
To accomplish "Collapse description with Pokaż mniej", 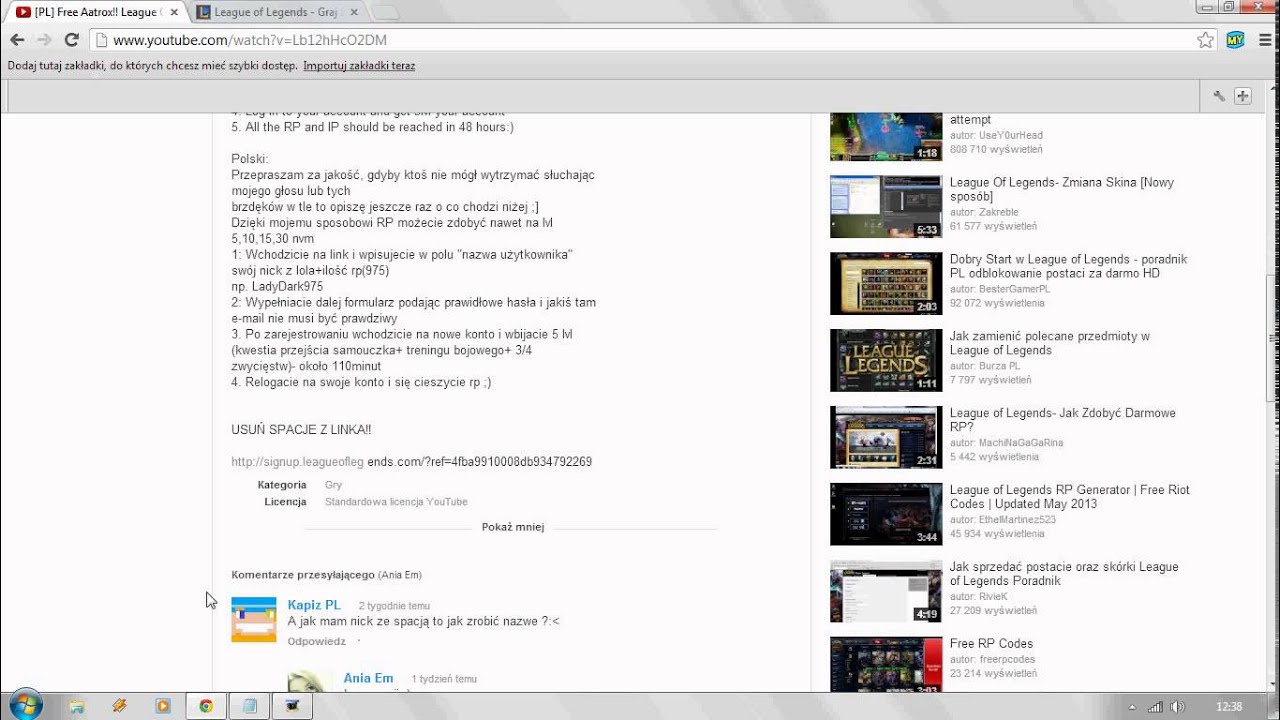I will pos(513,527).
